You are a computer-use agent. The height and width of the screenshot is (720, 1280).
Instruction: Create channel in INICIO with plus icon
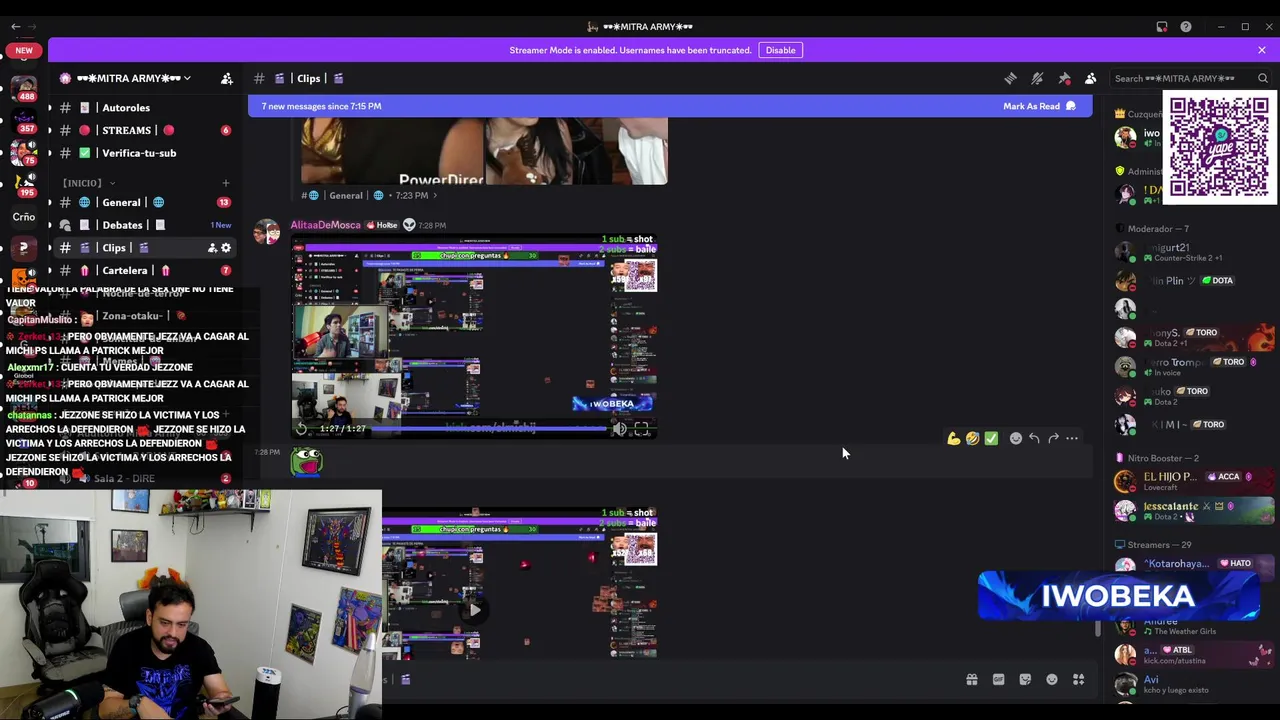225,183
